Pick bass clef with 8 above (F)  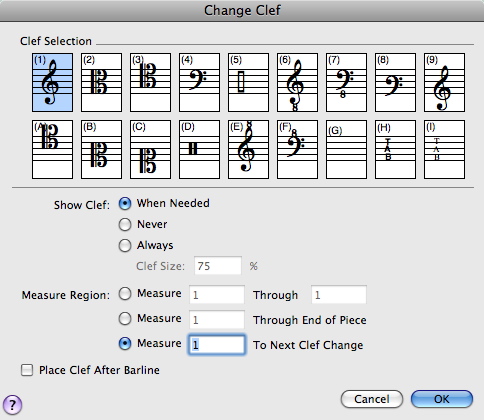(x=297, y=150)
